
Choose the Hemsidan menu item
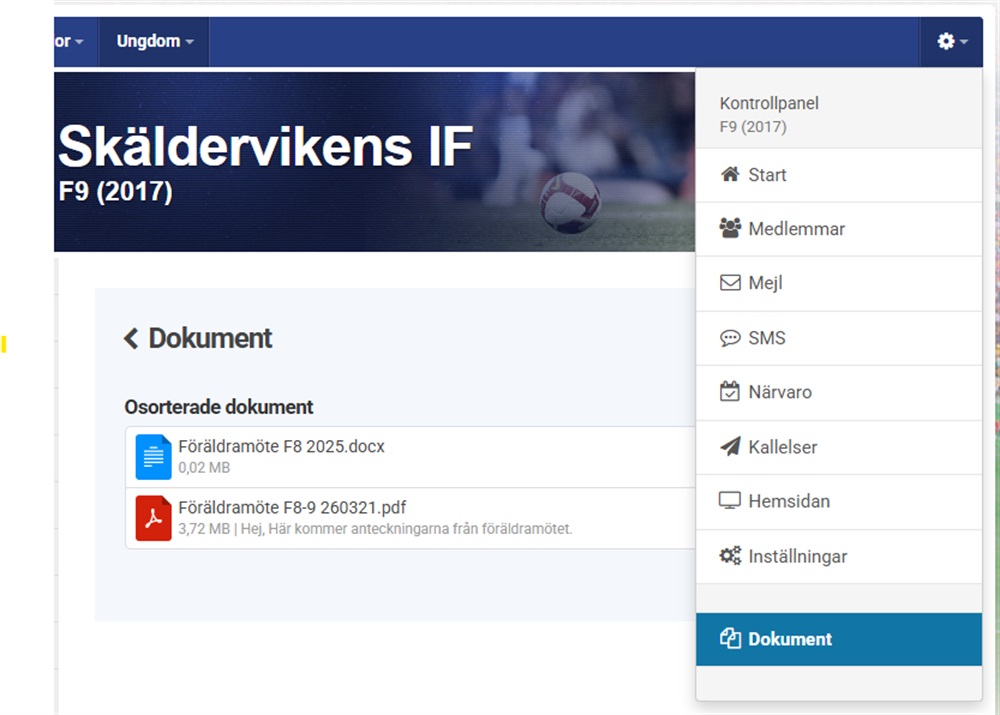[789, 501]
